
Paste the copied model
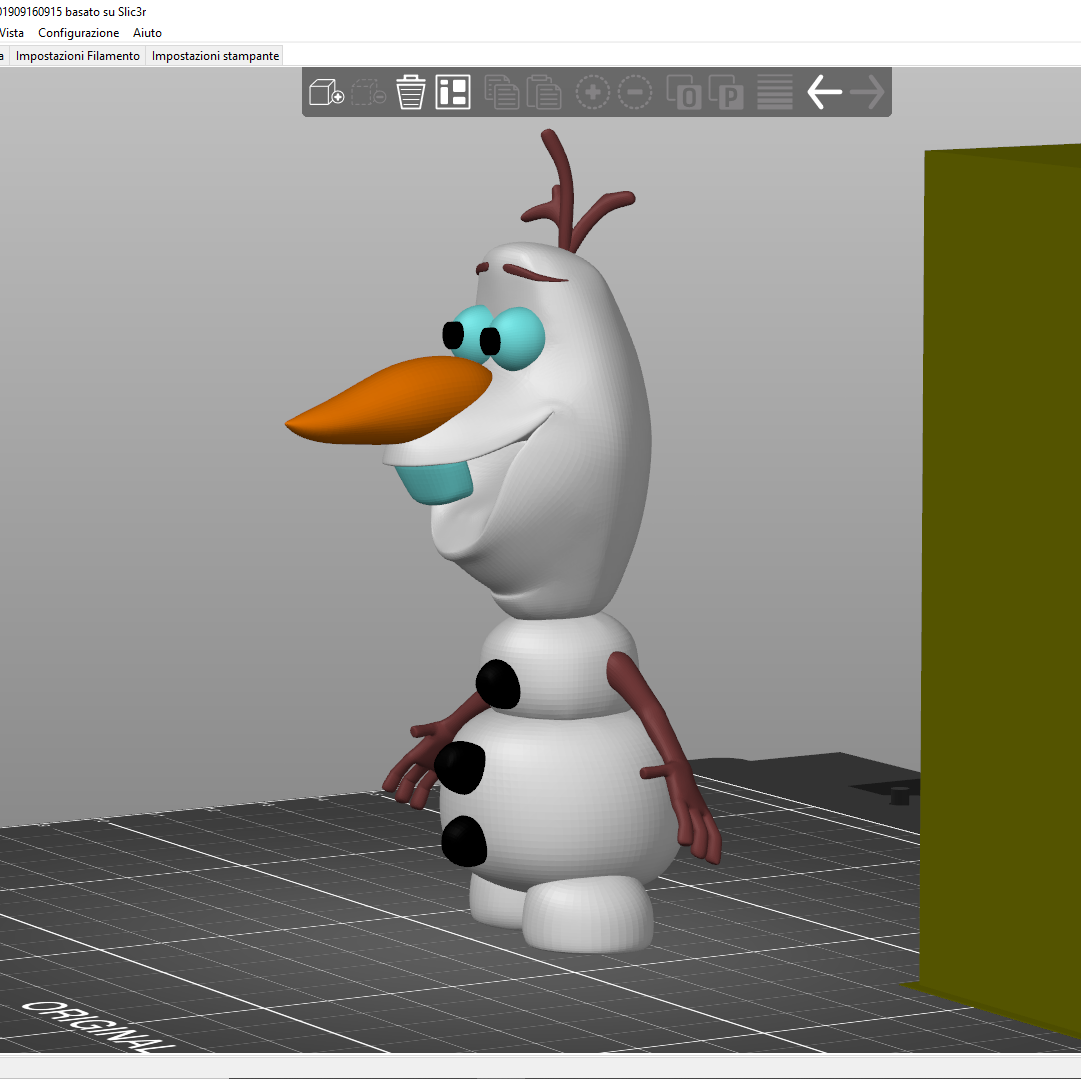pyautogui.click(x=543, y=91)
